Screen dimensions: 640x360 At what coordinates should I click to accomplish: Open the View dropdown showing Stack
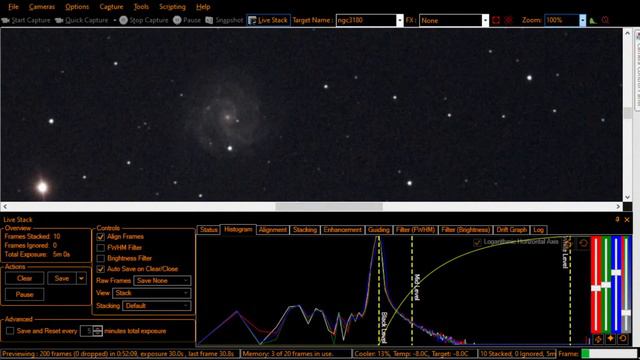pos(152,293)
